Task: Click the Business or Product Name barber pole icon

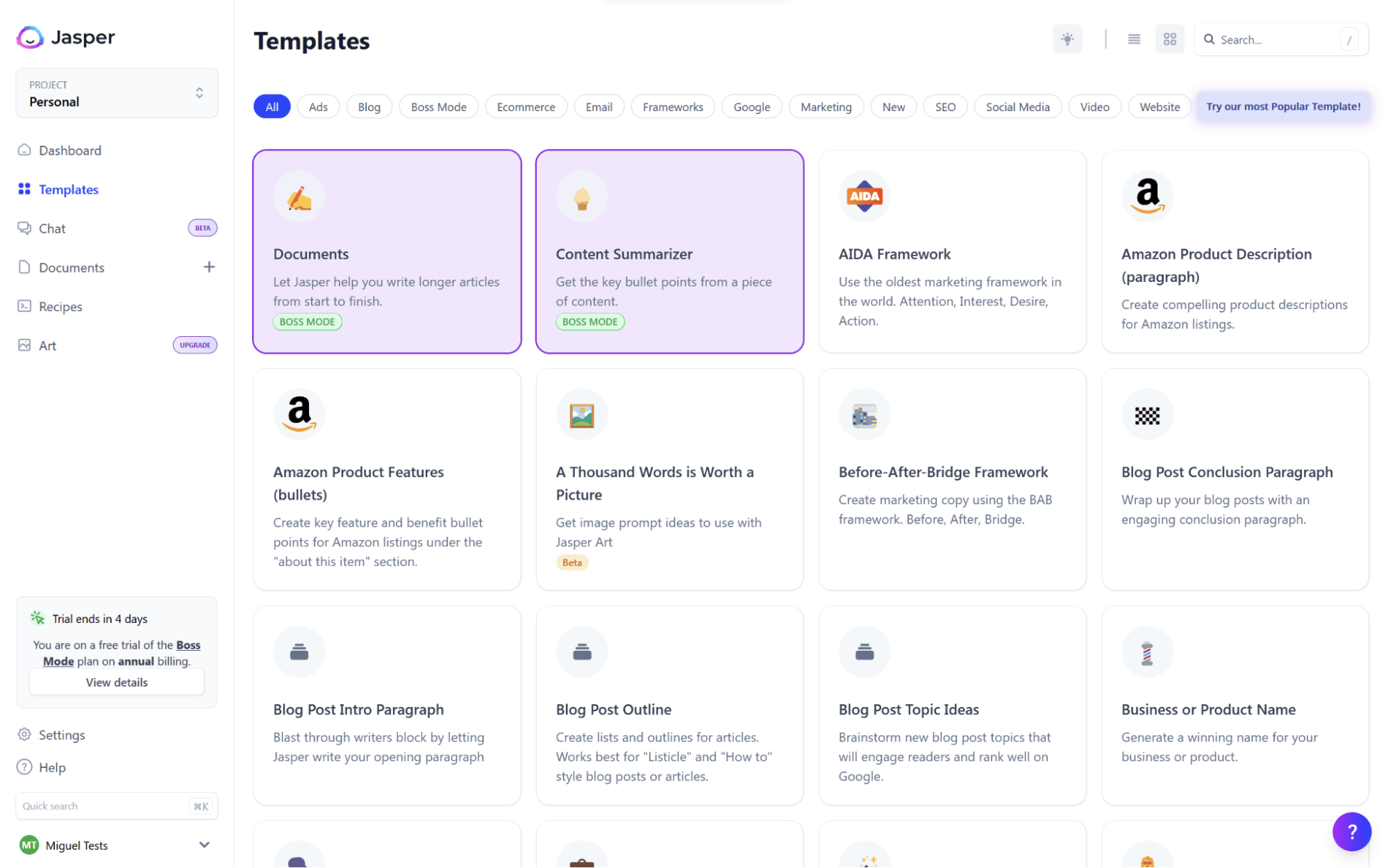Action: [1147, 652]
